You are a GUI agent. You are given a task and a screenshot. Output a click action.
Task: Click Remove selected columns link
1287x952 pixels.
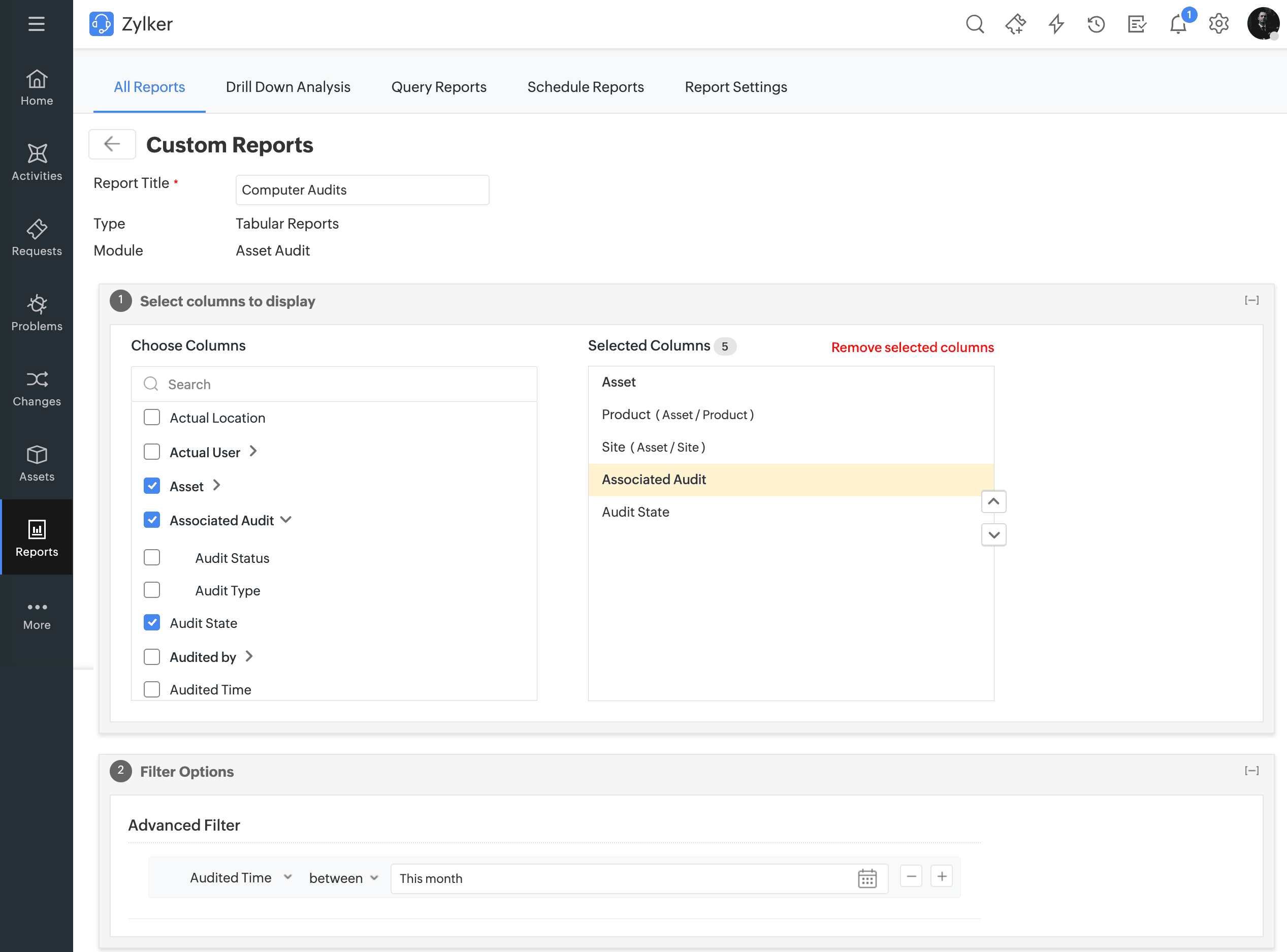(912, 347)
